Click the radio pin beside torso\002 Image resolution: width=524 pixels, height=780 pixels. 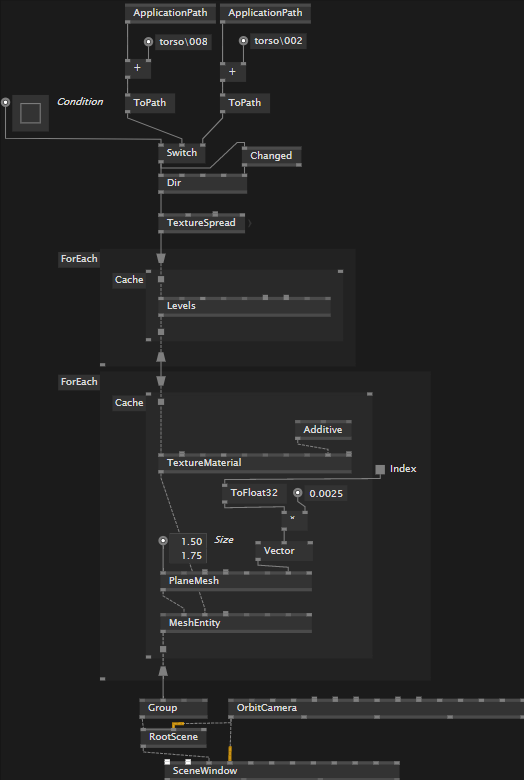tap(243, 41)
